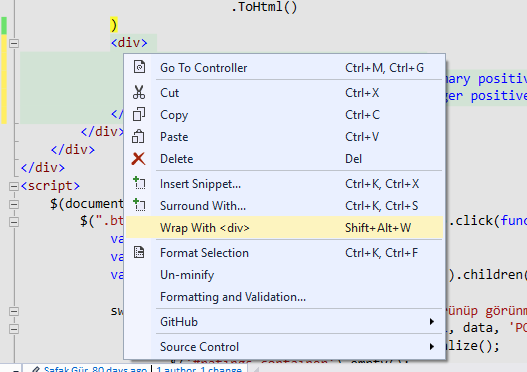Image resolution: width=527 pixels, height=372 pixels.
Task: Choose Copy from context menu
Action: (x=284, y=115)
